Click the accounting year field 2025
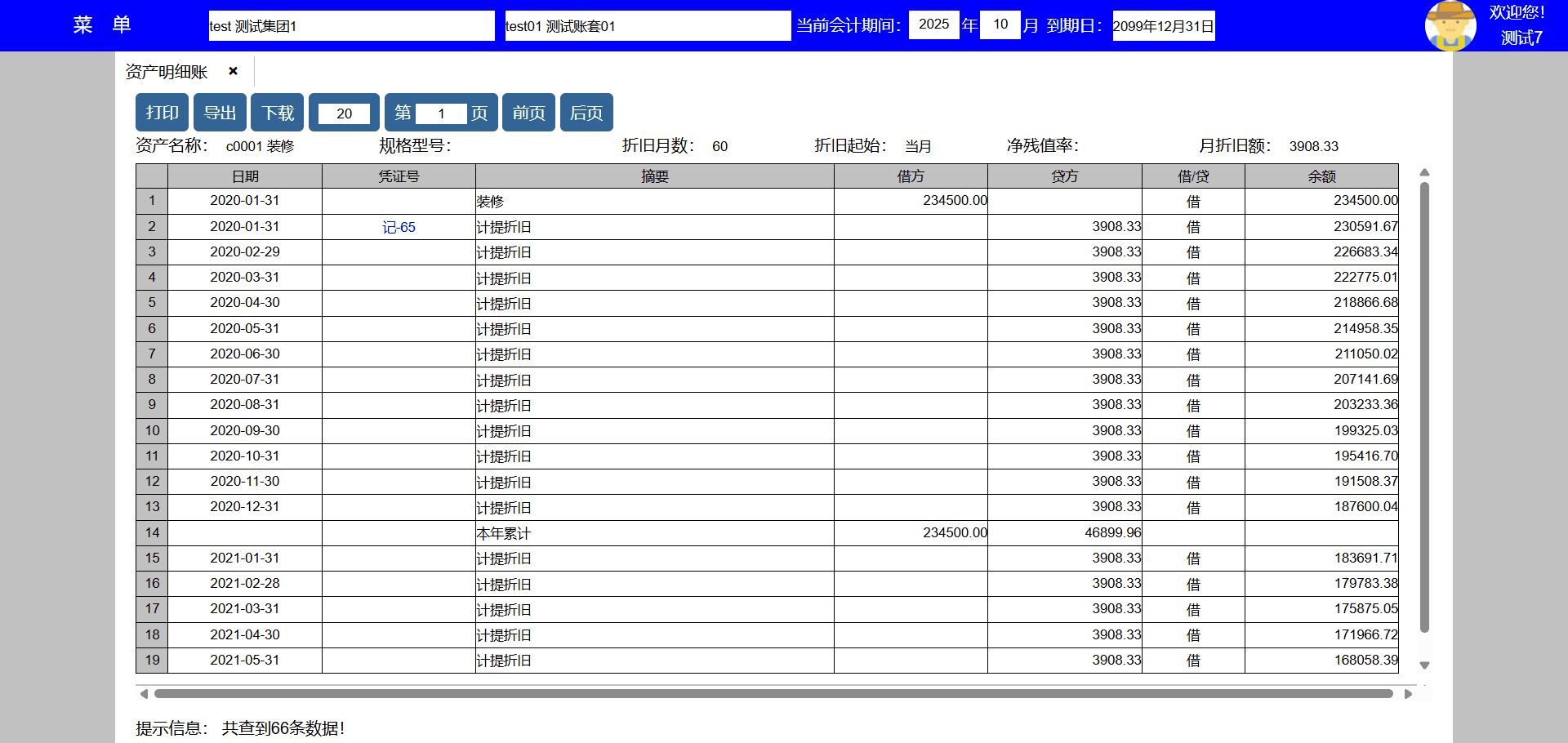Image resolution: width=1568 pixels, height=743 pixels. 933,24
